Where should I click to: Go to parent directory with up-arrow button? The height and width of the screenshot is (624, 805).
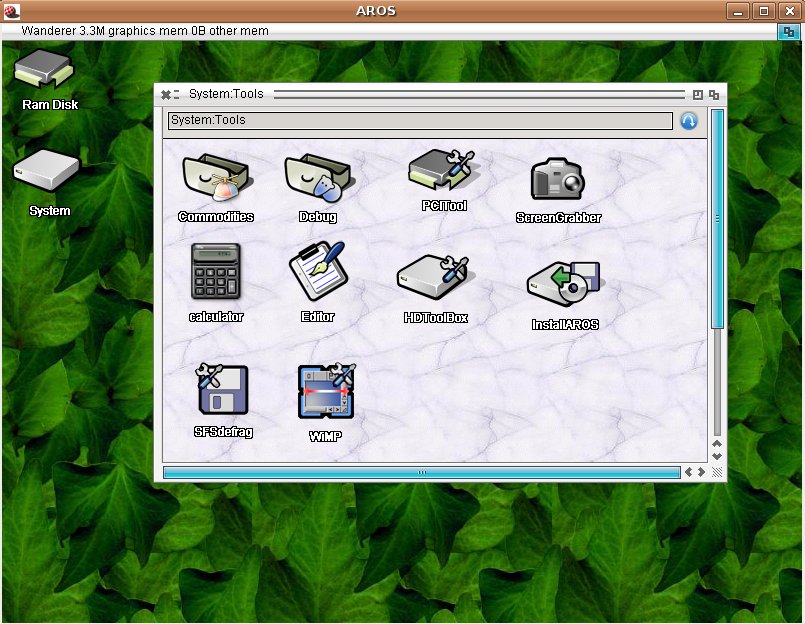(x=689, y=121)
